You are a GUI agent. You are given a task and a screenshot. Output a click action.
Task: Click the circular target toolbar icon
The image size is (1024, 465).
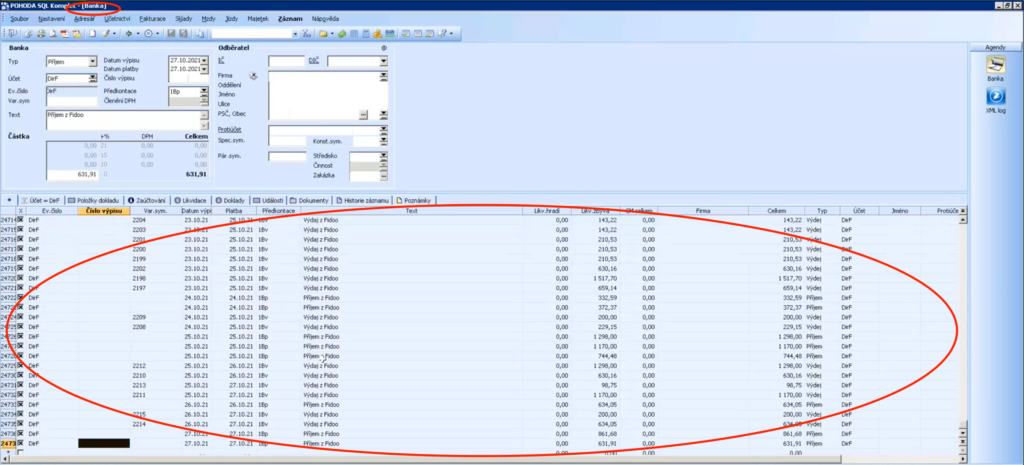[x=148, y=33]
